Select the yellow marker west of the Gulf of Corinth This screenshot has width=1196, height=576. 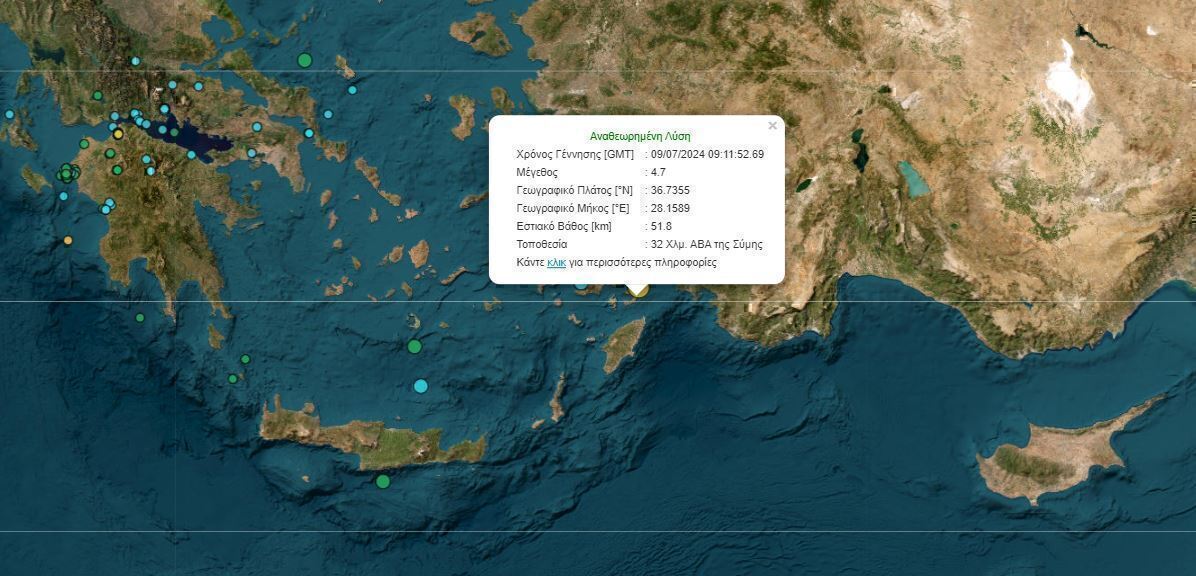point(118,133)
